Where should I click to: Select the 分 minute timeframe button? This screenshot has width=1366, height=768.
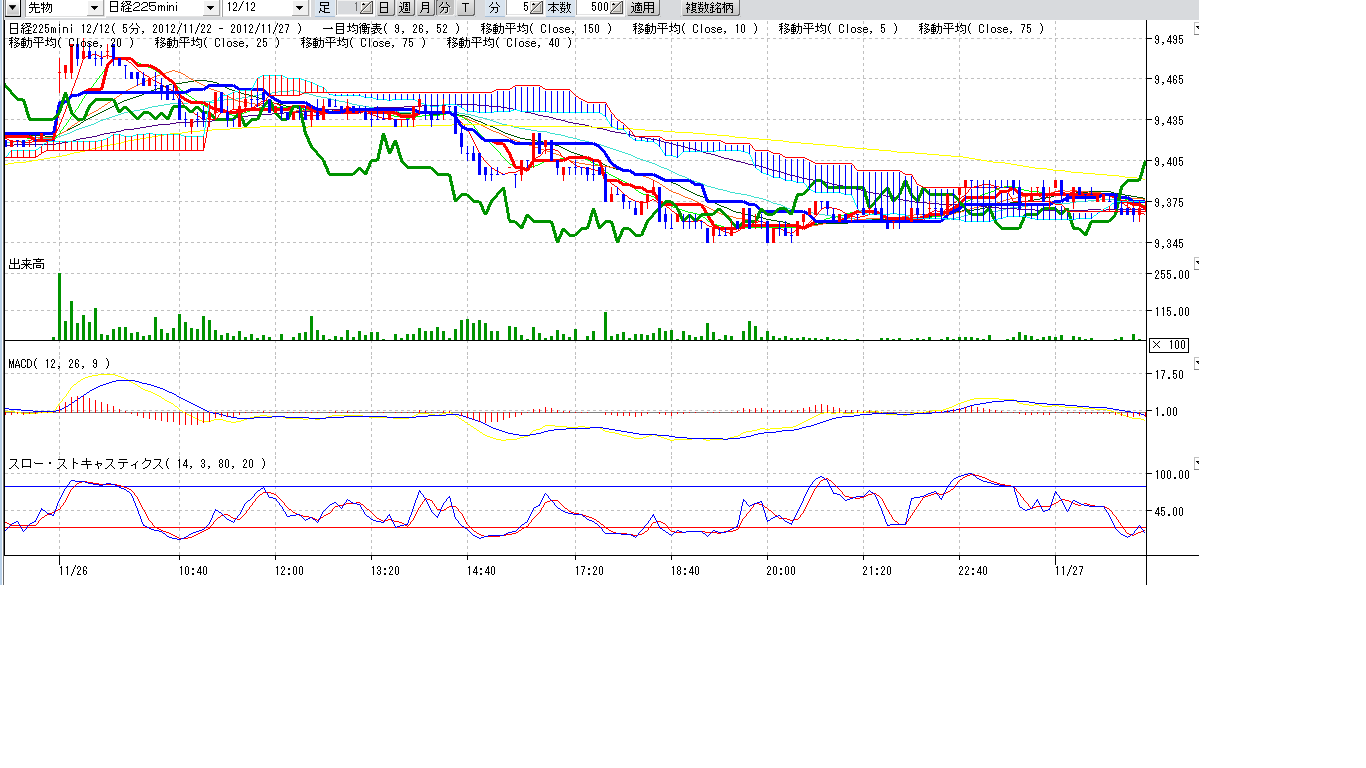point(445,8)
